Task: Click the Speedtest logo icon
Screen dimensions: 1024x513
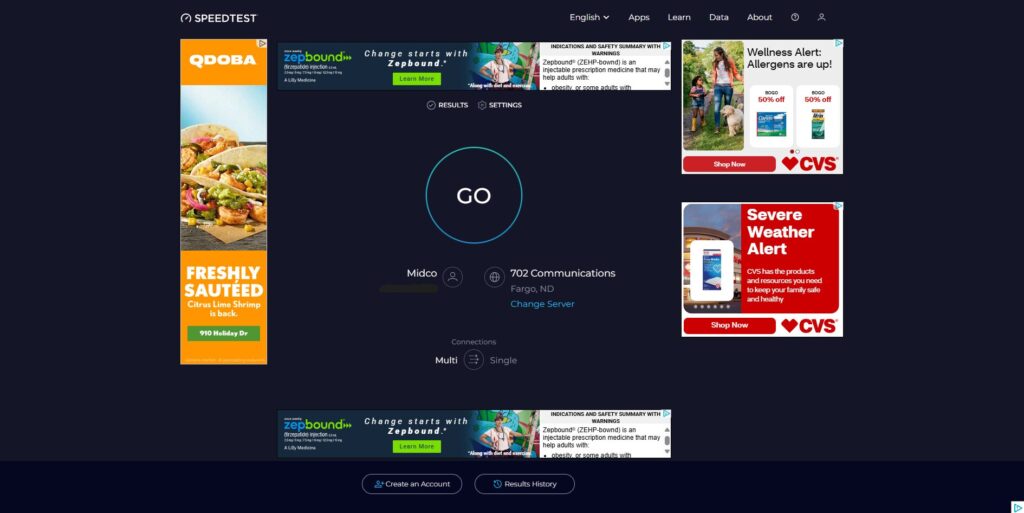Action: click(x=186, y=18)
